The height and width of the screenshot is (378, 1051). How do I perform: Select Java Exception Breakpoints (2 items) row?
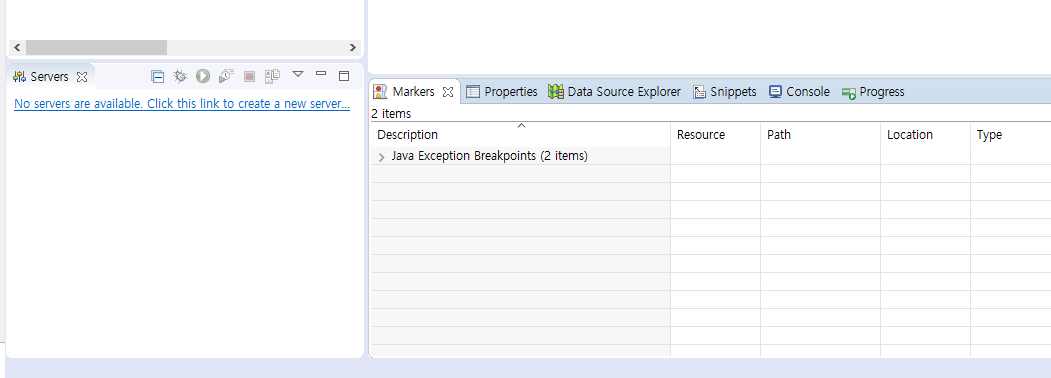click(520, 155)
